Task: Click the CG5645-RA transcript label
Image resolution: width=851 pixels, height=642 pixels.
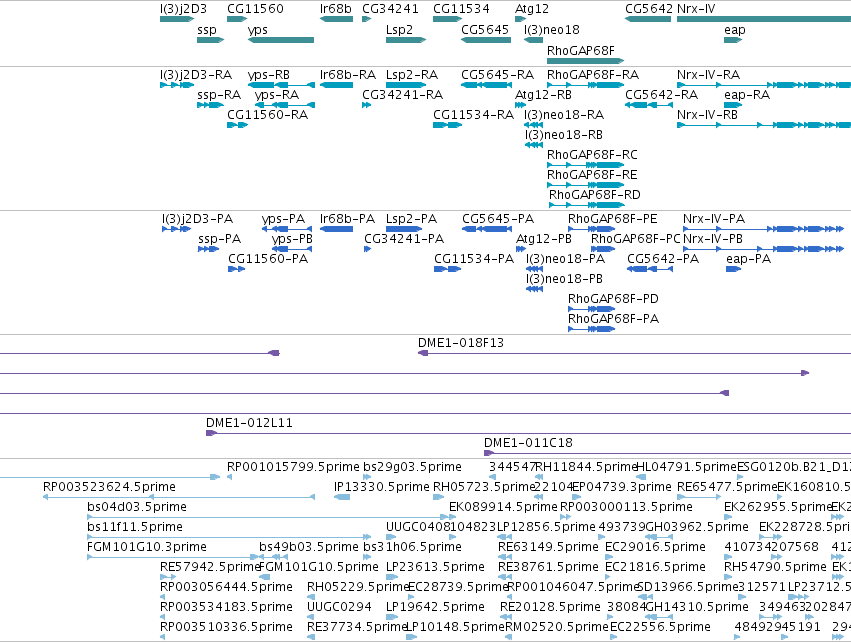Action: (x=498, y=74)
